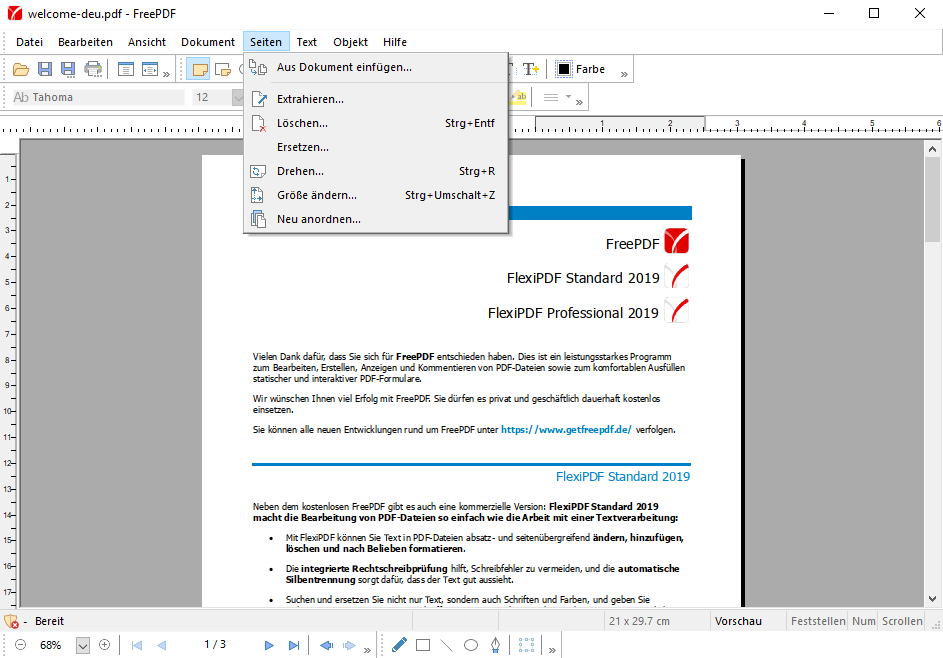
Task: Click the Vorschau status bar entry
Action: (x=738, y=621)
